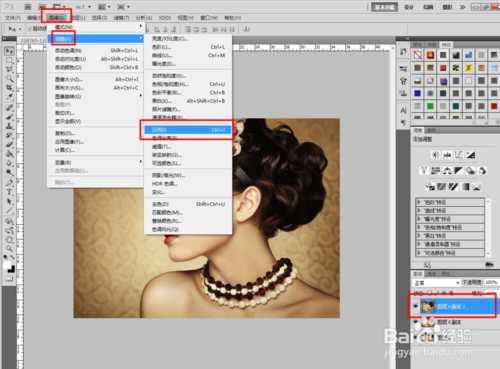Add a Black & White adjustment icon

458,171
